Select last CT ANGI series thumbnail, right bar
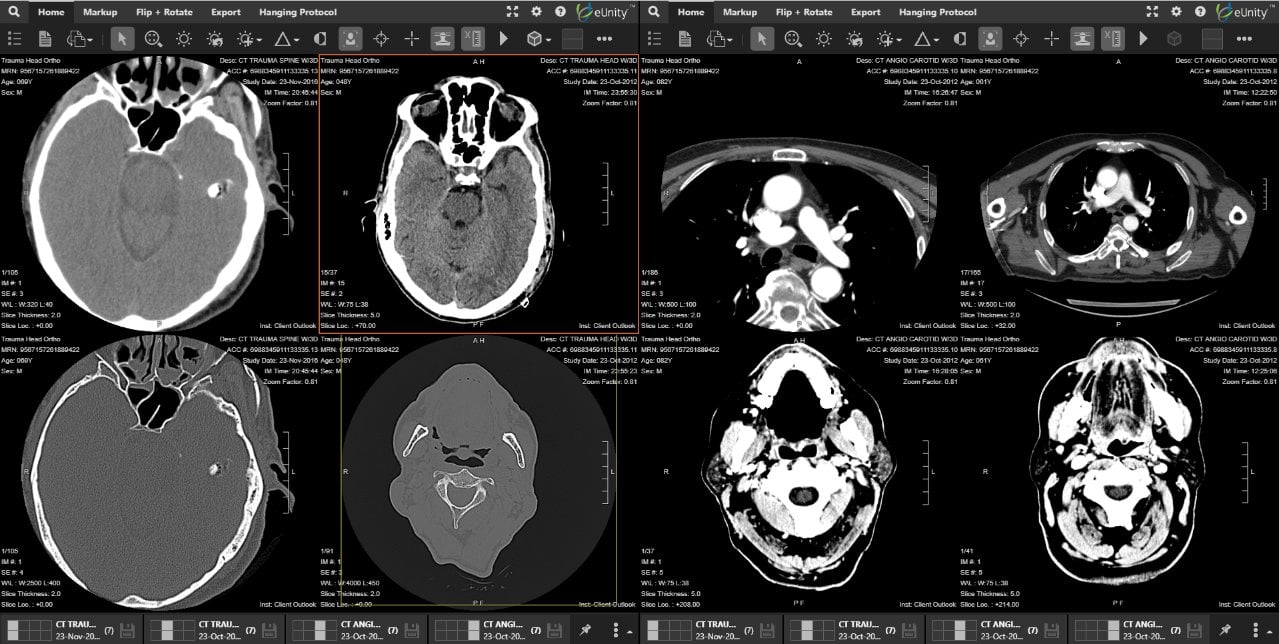Viewport: 1279px width, 644px height. [x=1095, y=630]
